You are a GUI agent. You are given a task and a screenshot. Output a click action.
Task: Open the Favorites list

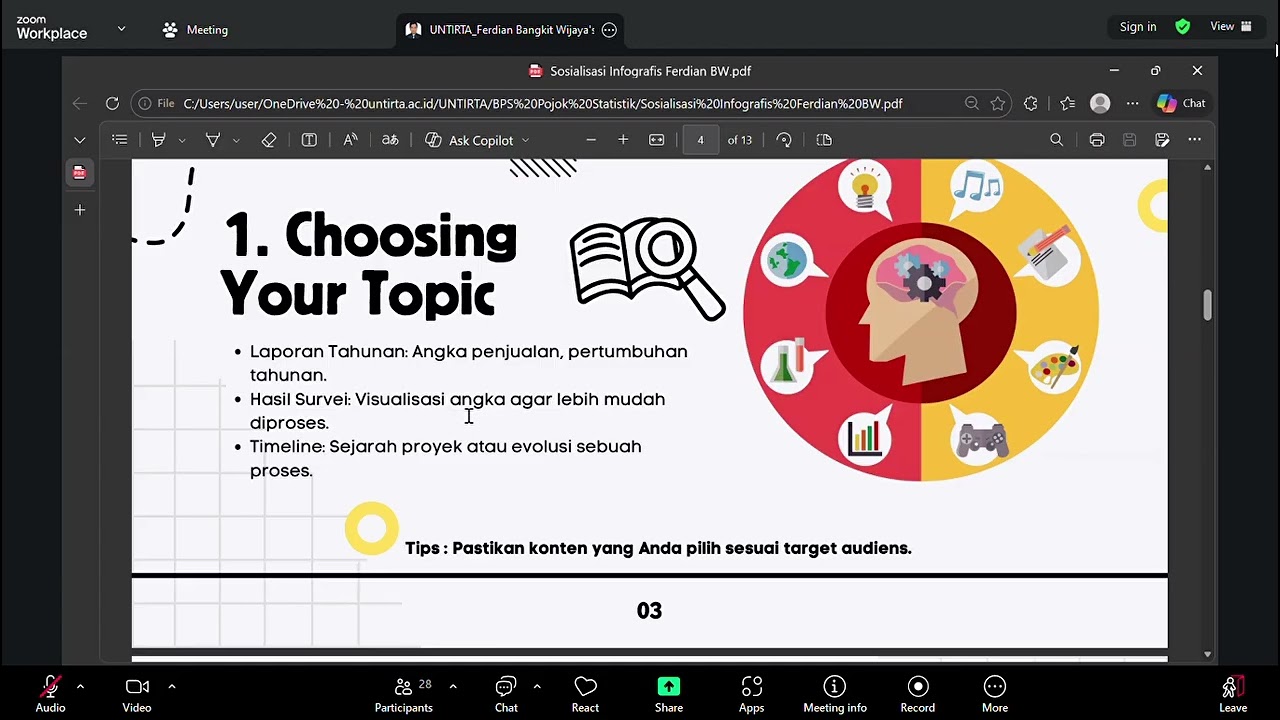(x=1067, y=103)
